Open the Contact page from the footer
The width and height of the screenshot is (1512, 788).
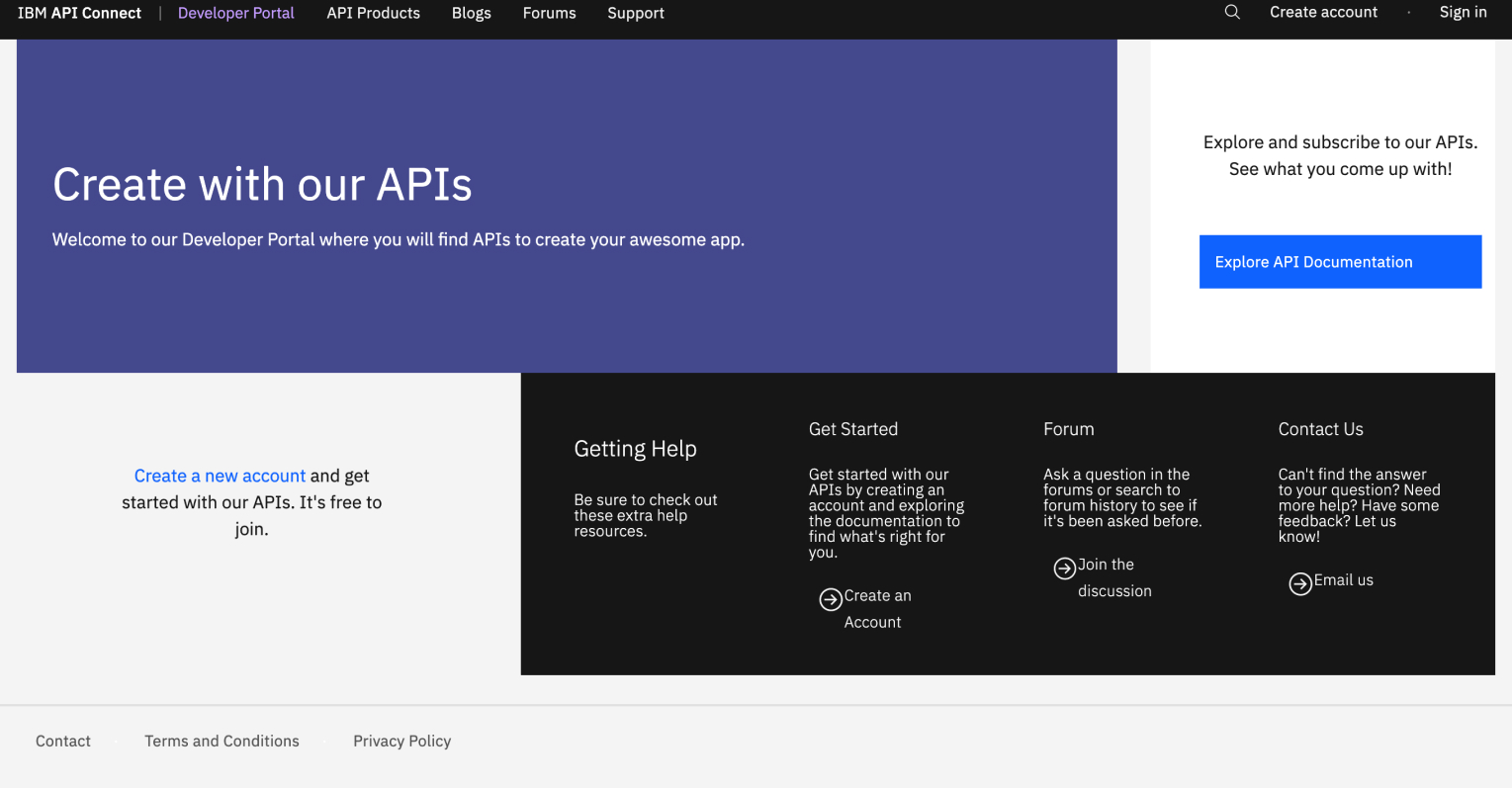click(62, 741)
